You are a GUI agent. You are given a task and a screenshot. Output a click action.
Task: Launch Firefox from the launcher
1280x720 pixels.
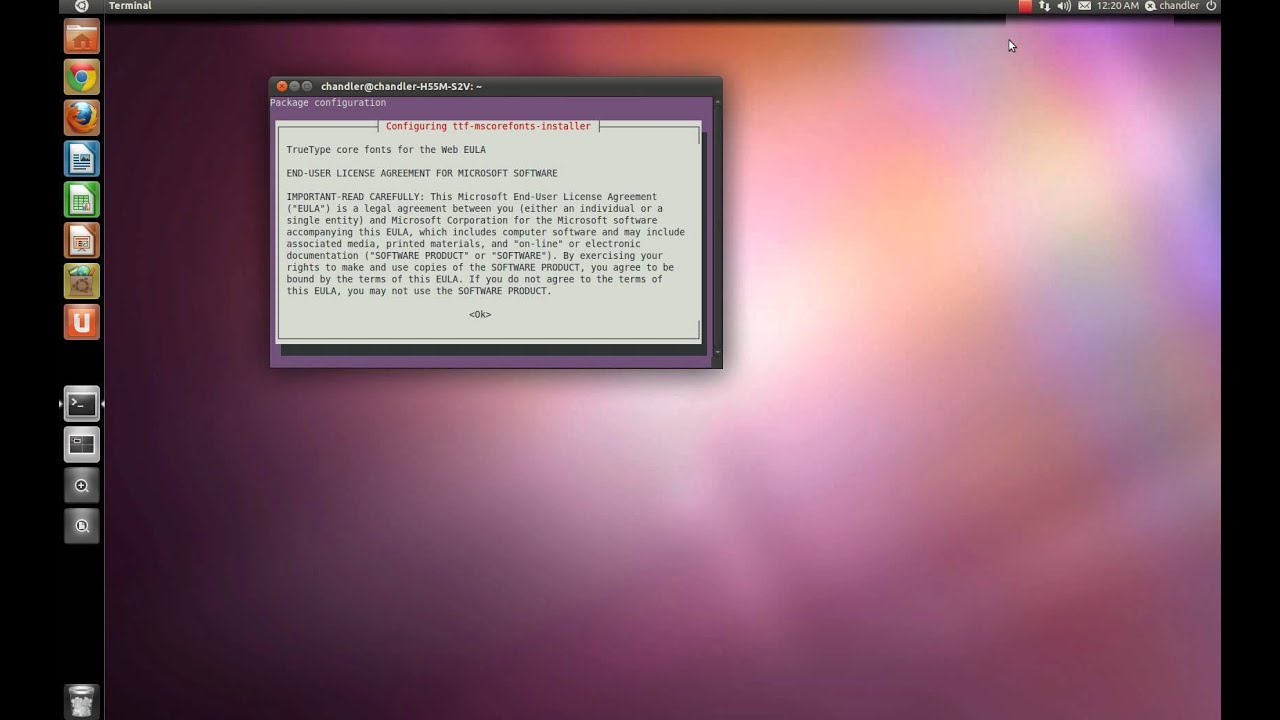[82, 118]
